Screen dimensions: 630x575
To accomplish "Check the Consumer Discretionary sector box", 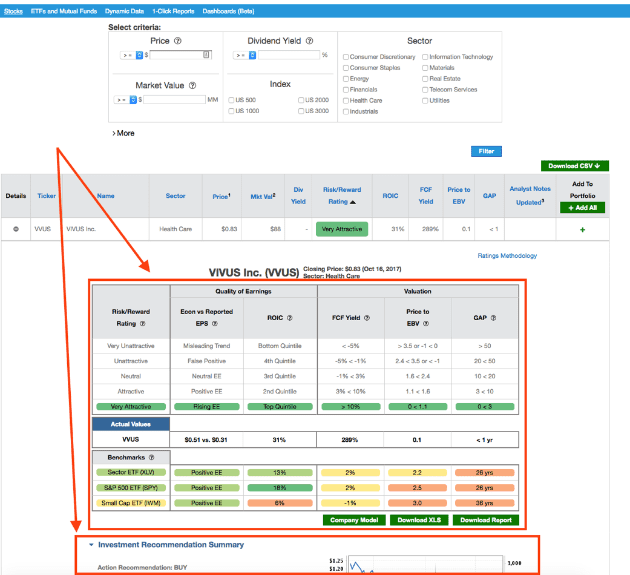I will [346, 57].
